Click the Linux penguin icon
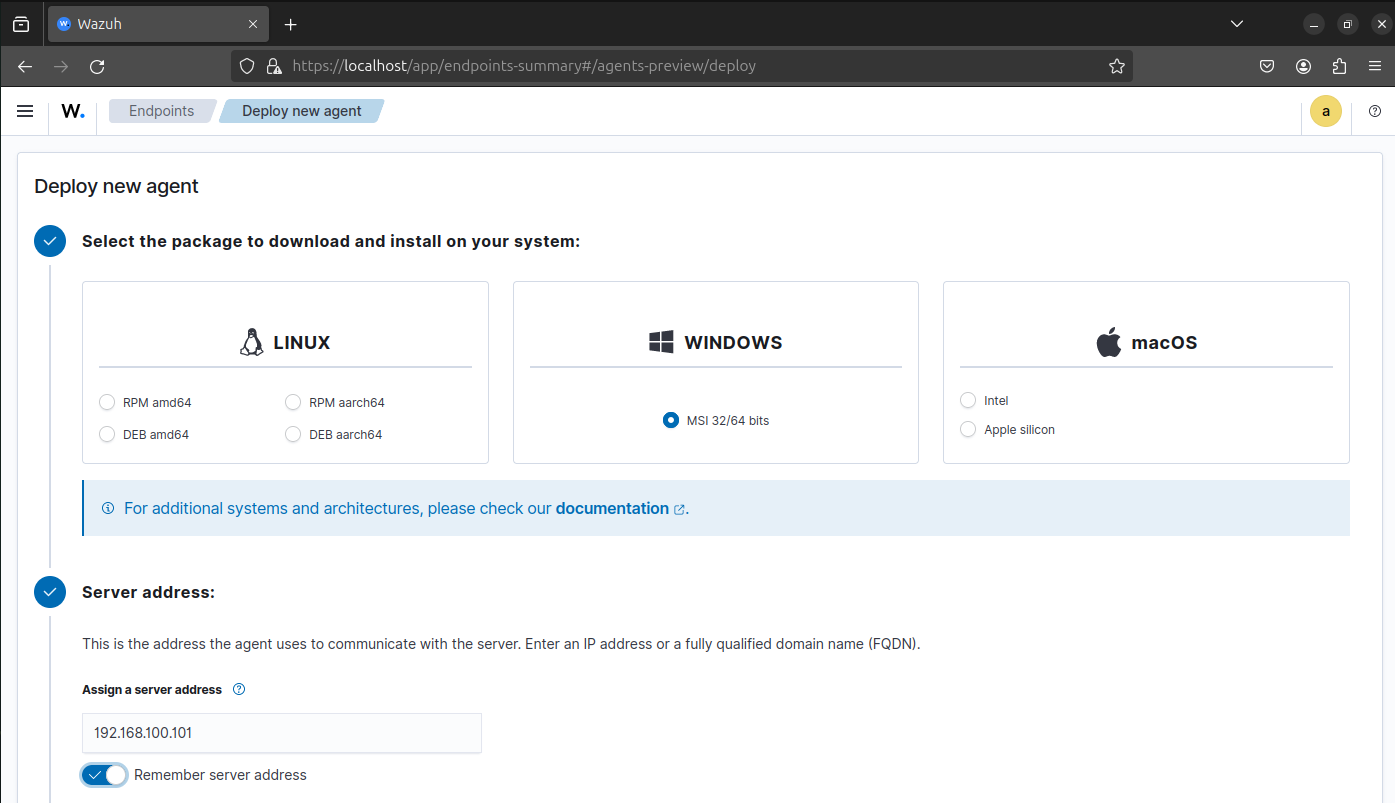The height and width of the screenshot is (803, 1395). coord(252,342)
